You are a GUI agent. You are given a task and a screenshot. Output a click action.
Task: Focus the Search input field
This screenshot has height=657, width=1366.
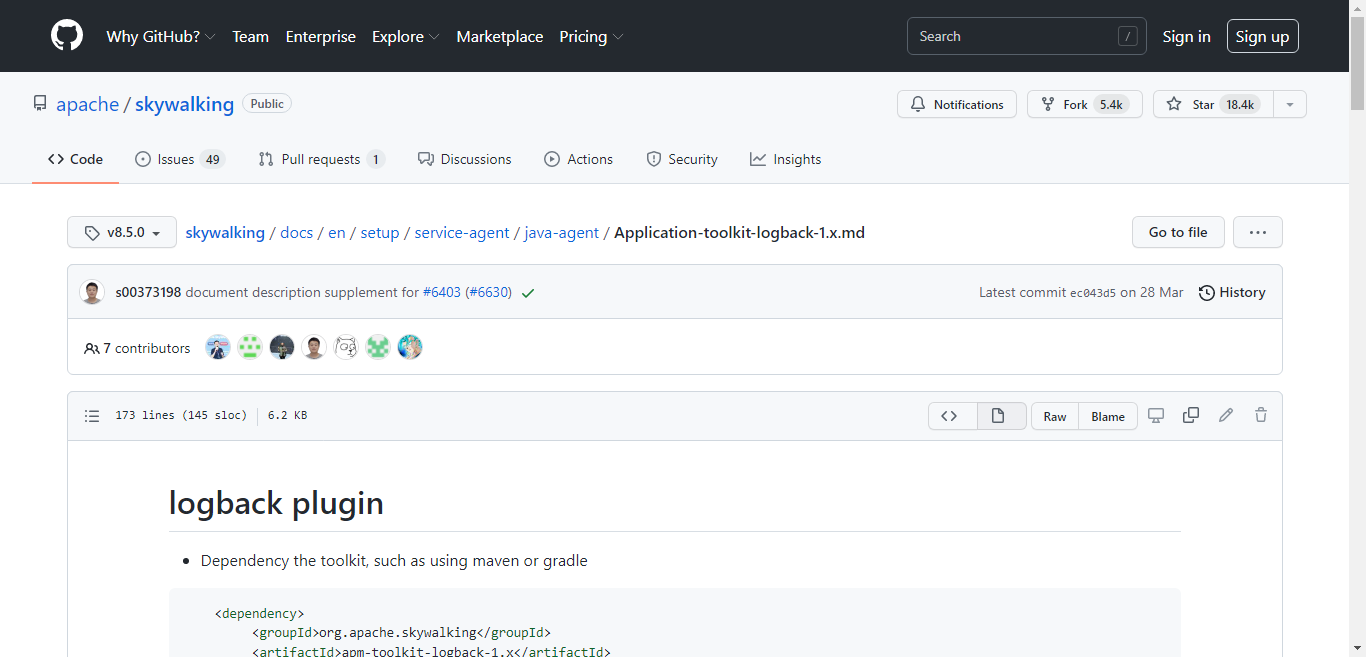click(x=1027, y=36)
